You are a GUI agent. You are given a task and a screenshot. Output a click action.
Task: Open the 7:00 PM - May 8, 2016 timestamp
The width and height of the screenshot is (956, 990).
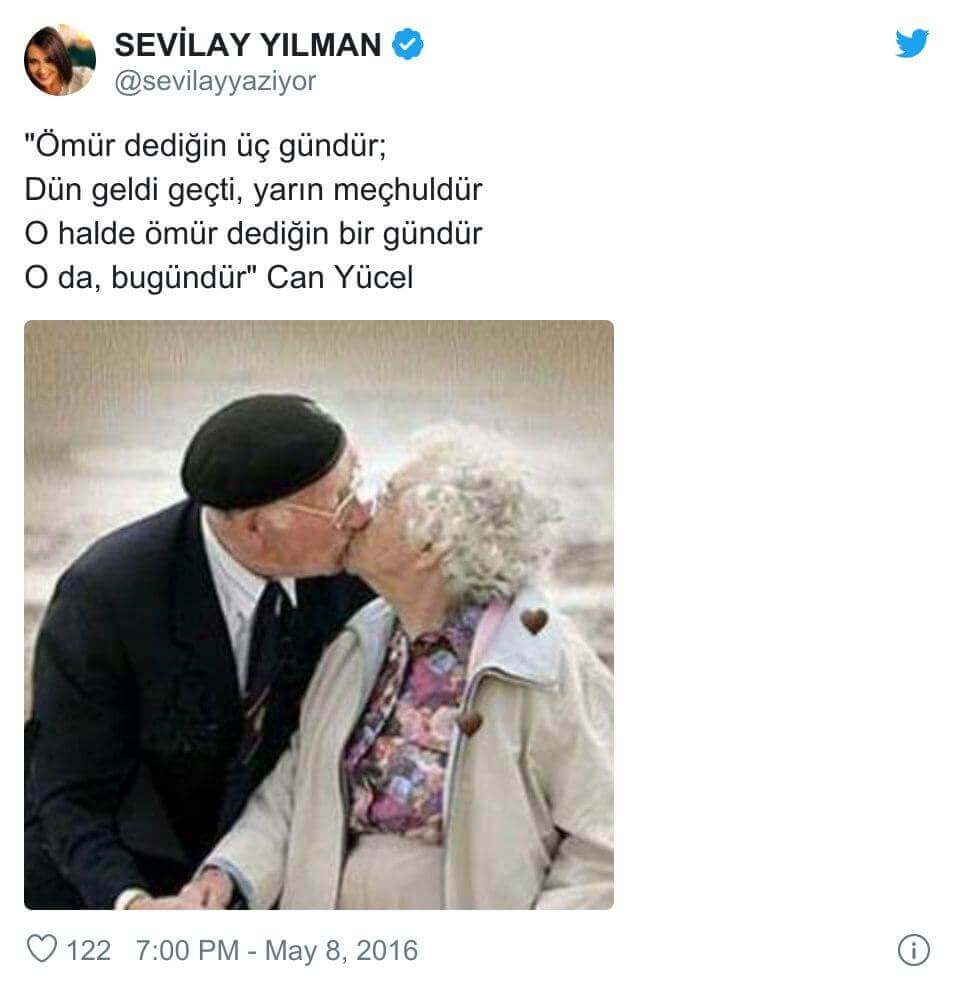click(277, 950)
